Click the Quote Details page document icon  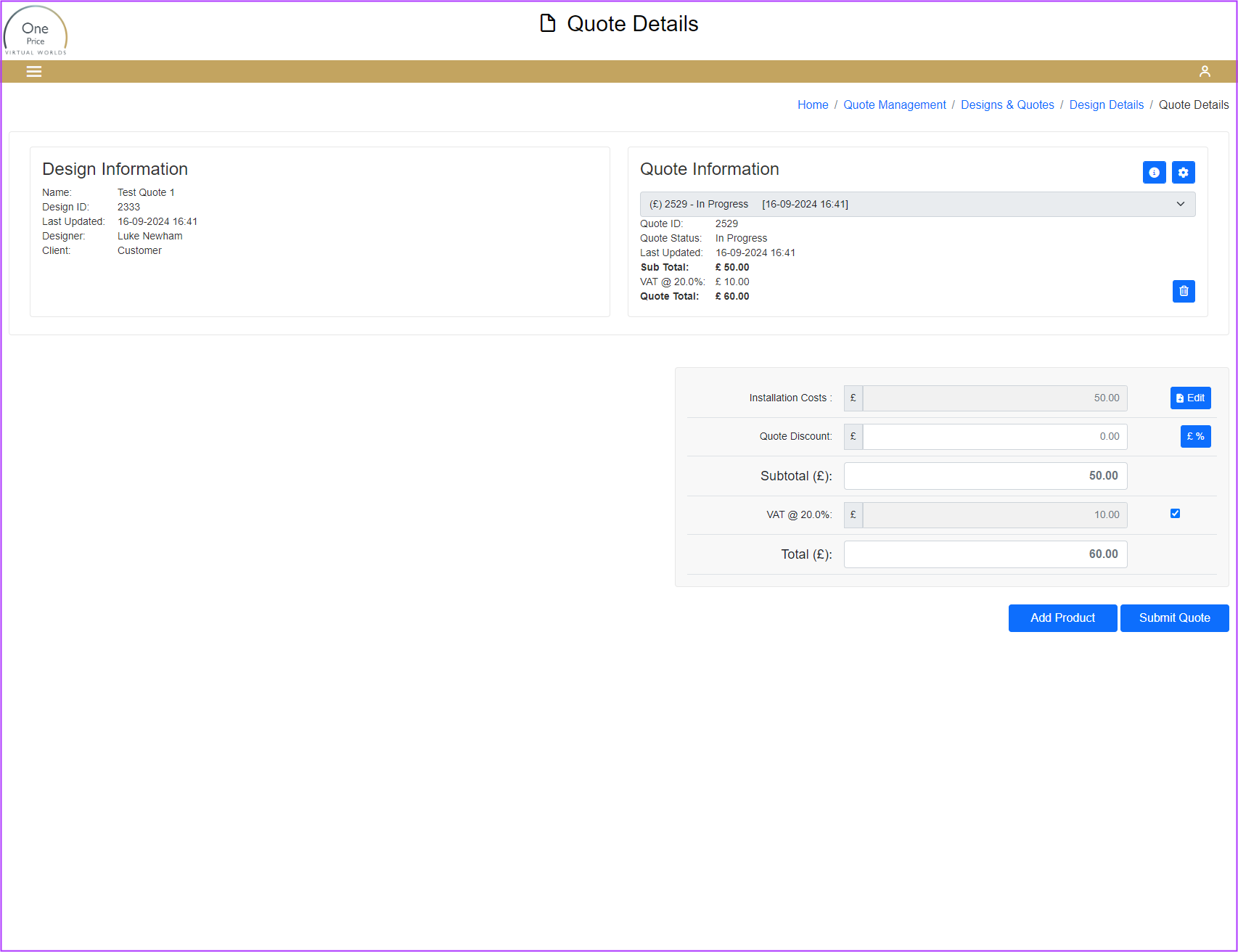click(548, 23)
